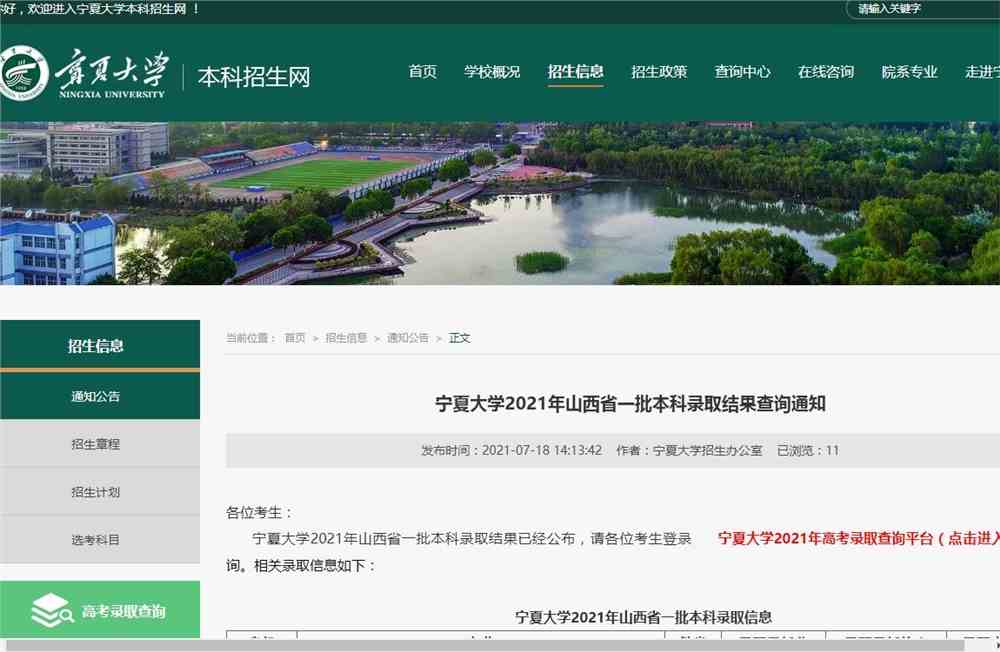This screenshot has height=652, width=1000.
Task: Click breadcrumb text 正文
Action: tap(459, 337)
